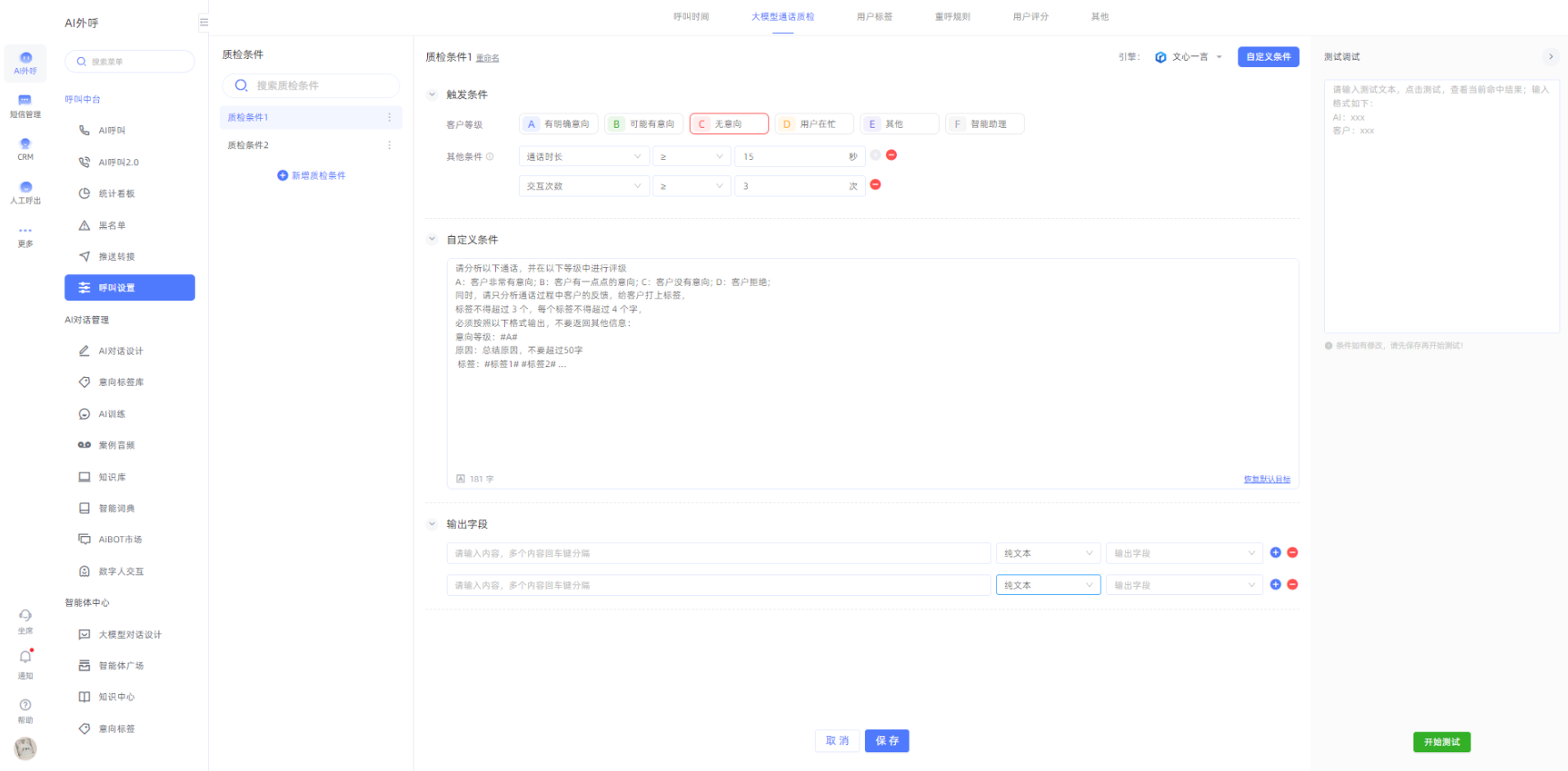The width and height of the screenshot is (1568, 771).
Task: Collapse the 自定义条件 section
Action: 432,239
